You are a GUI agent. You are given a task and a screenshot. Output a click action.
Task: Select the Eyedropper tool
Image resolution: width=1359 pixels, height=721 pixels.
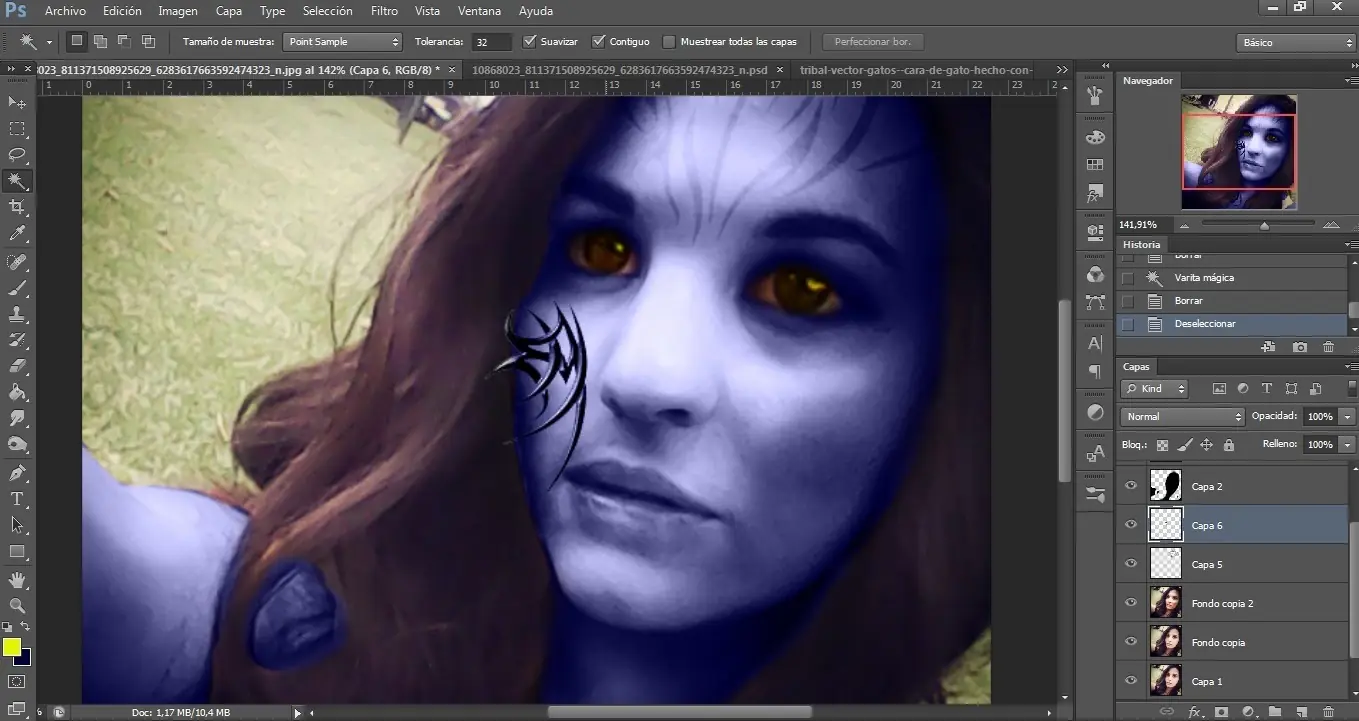click(18, 234)
